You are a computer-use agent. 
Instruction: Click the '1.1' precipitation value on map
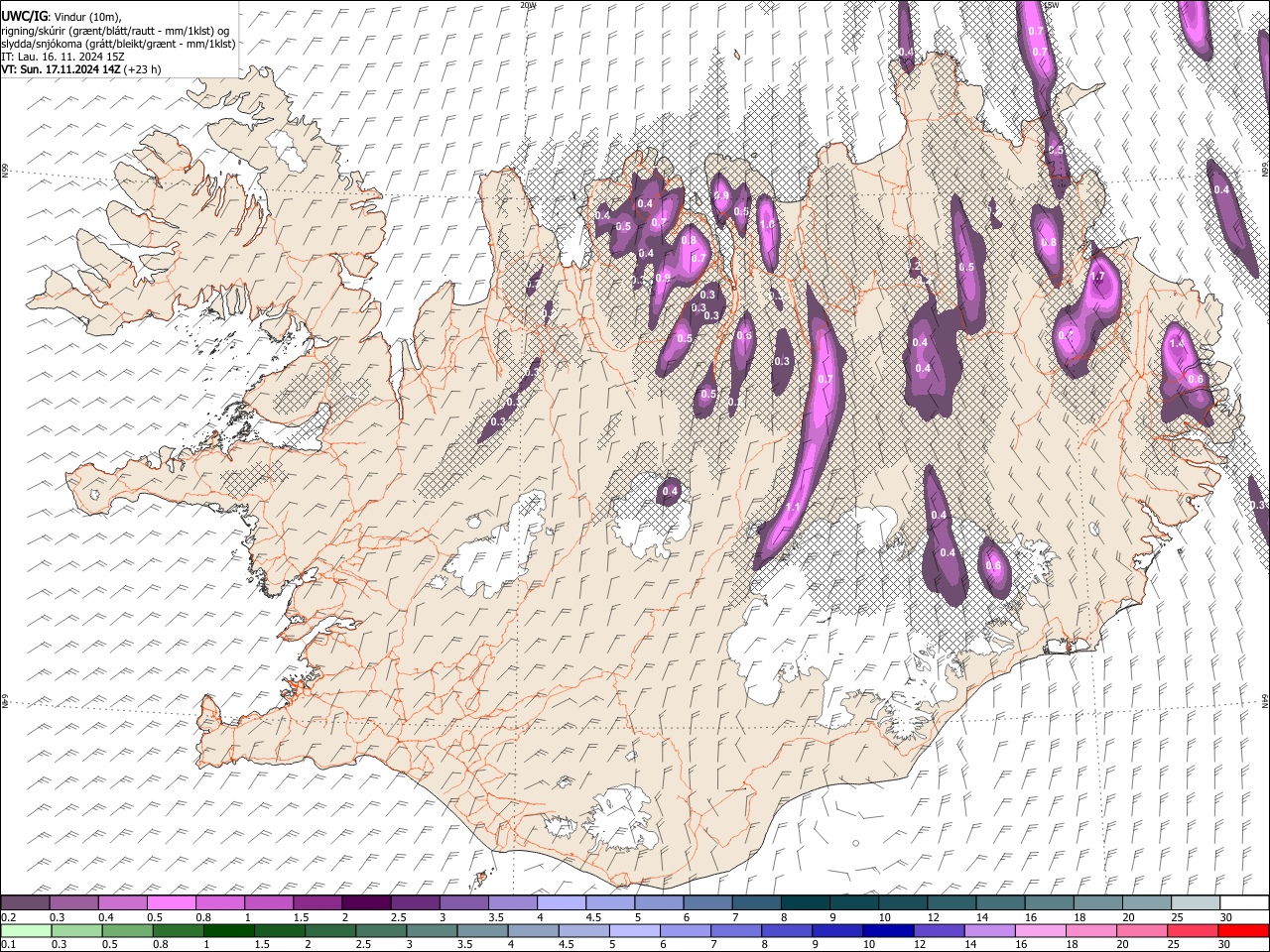[793, 508]
